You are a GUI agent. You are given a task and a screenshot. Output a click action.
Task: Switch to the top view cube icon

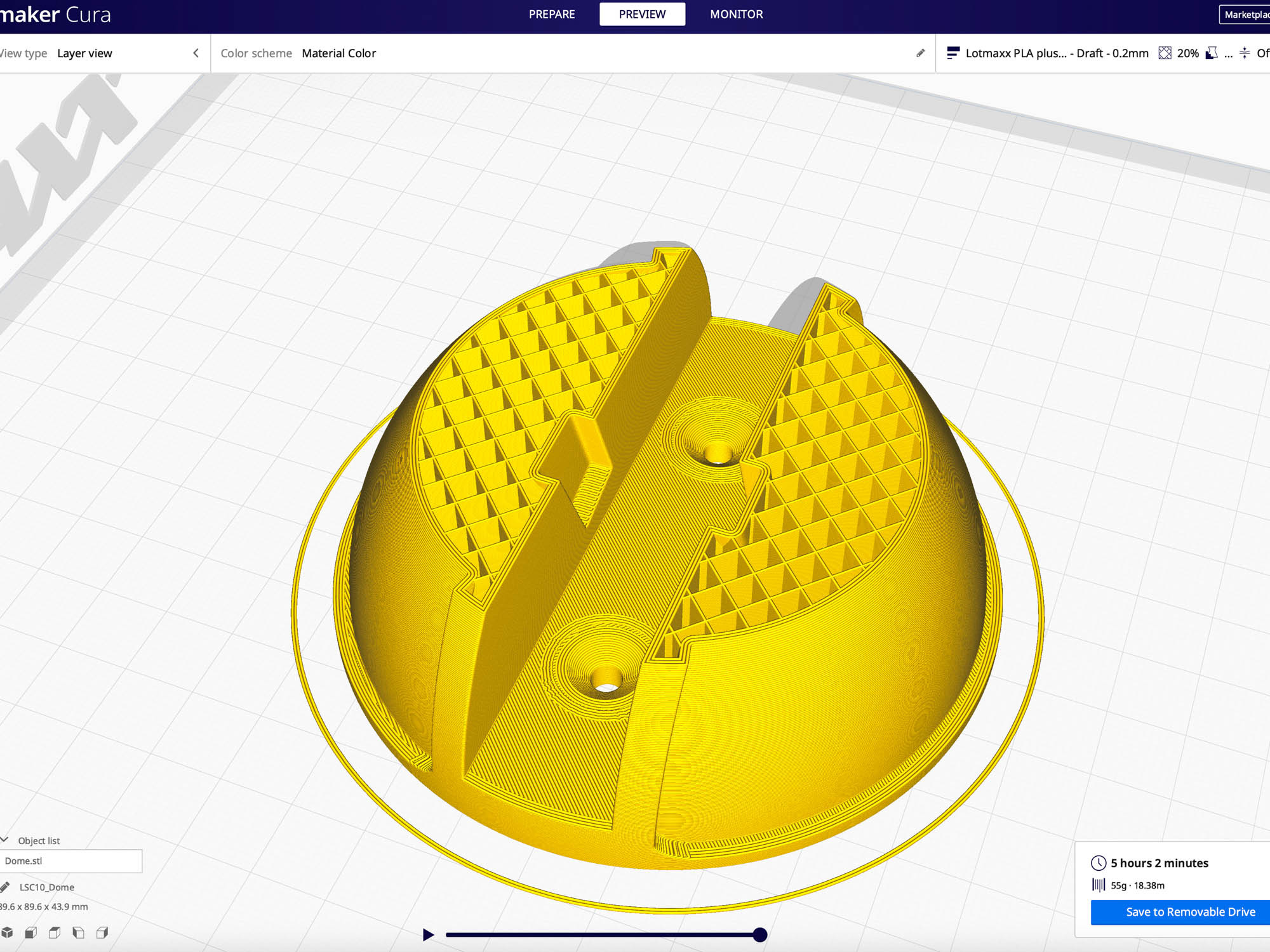[x=55, y=932]
